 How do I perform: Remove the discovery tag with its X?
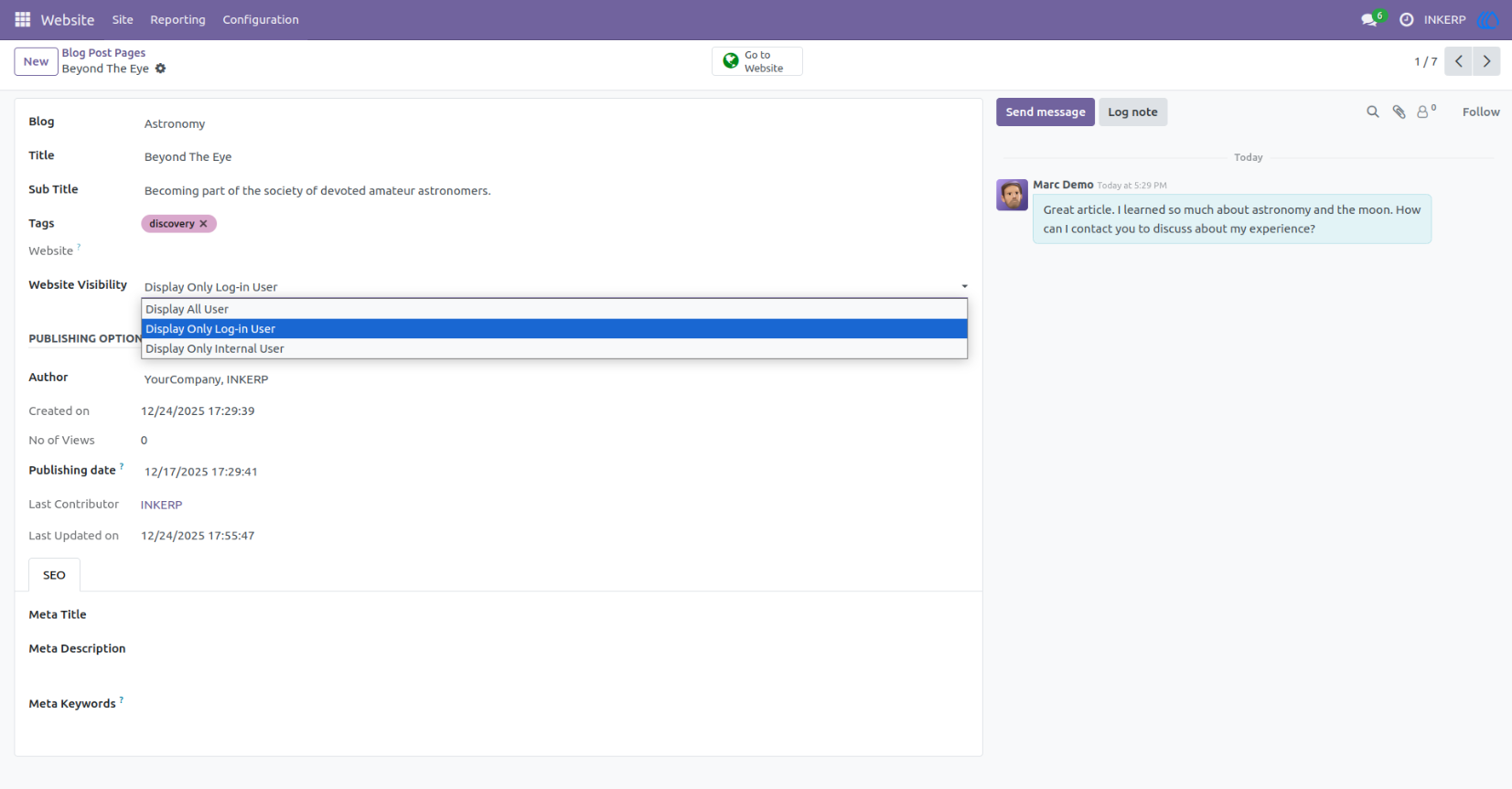(203, 224)
